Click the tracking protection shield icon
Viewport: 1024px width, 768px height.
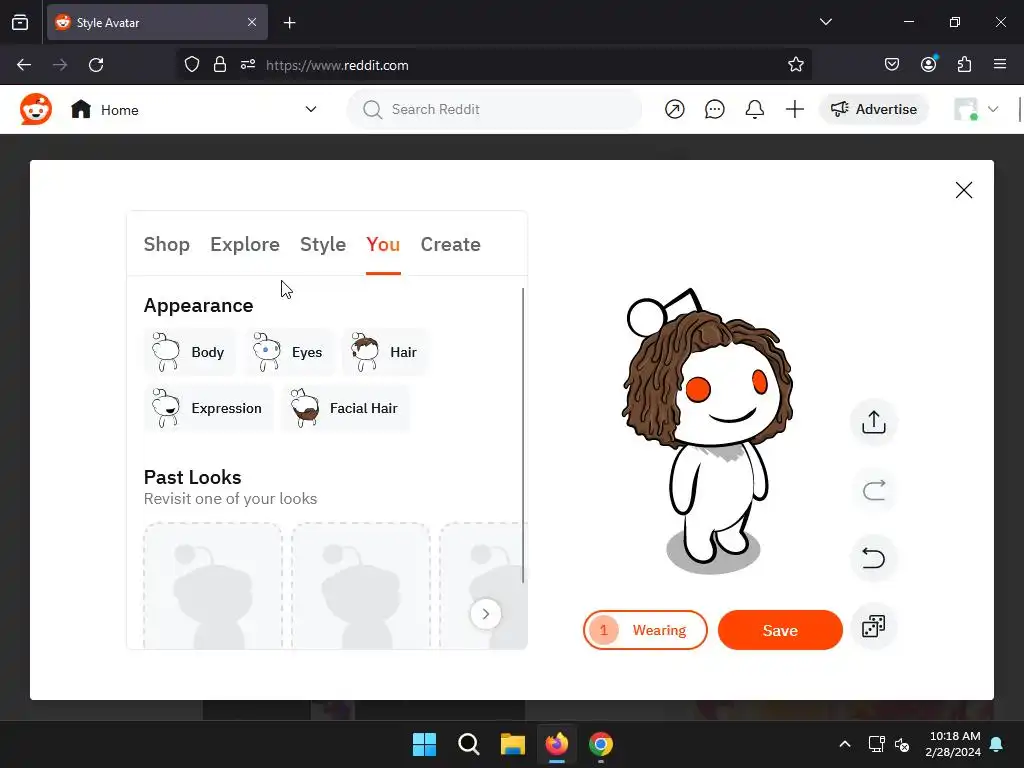pos(192,65)
